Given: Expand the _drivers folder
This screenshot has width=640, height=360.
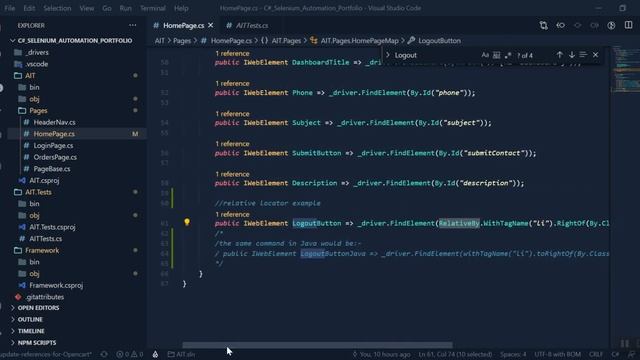Looking at the screenshot, I should click(37, 52).
